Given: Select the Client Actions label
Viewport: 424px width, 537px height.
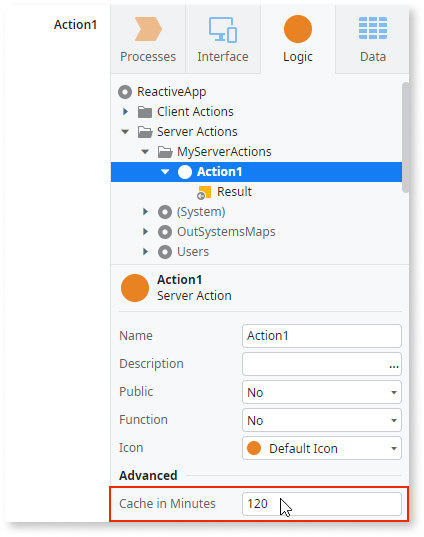Looking at the screenshot, I should coord(195,112).
